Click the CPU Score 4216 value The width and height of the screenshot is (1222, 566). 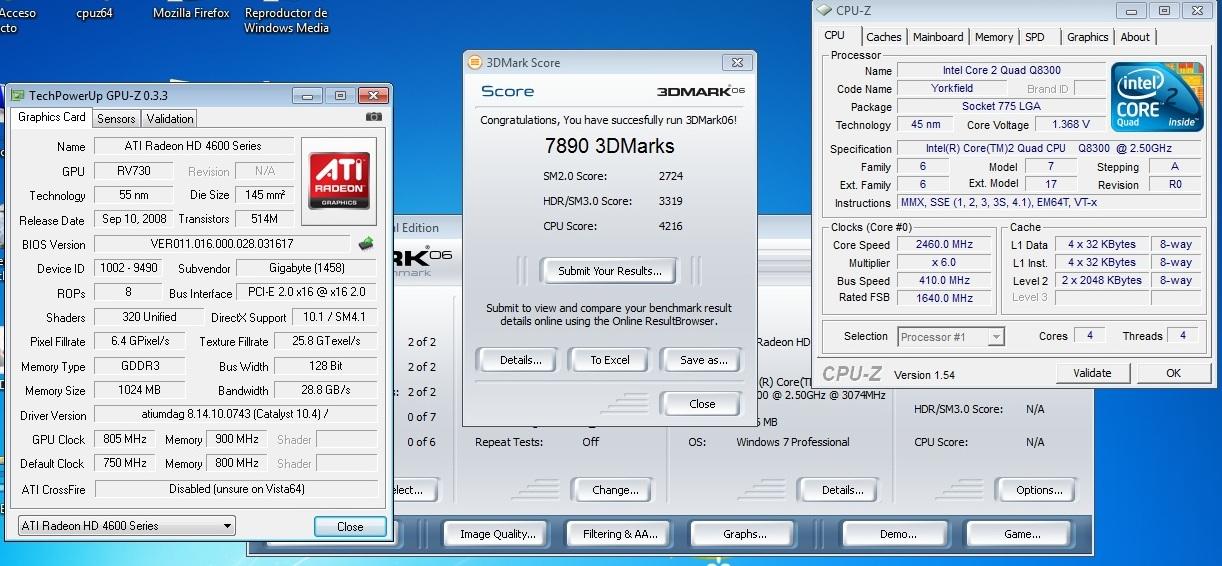670,226
